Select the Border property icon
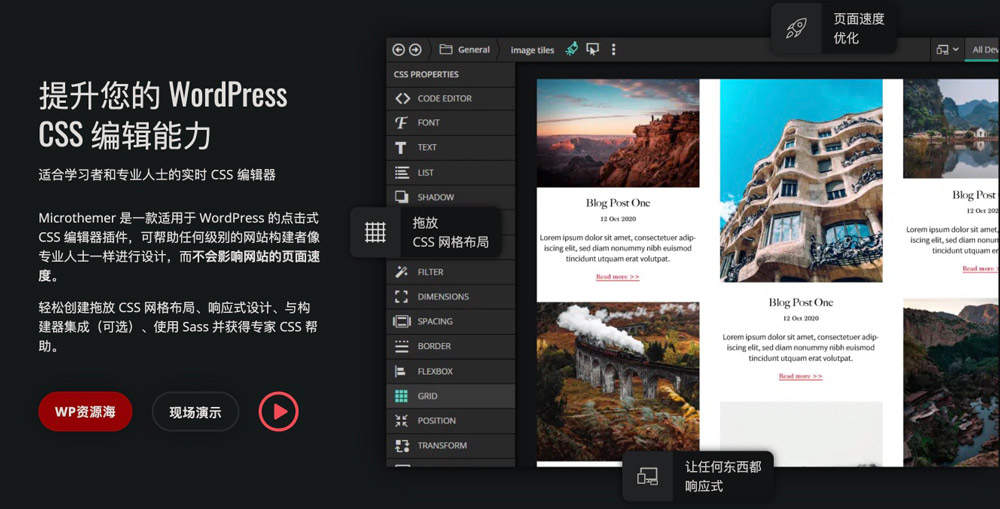 [402, 346]
